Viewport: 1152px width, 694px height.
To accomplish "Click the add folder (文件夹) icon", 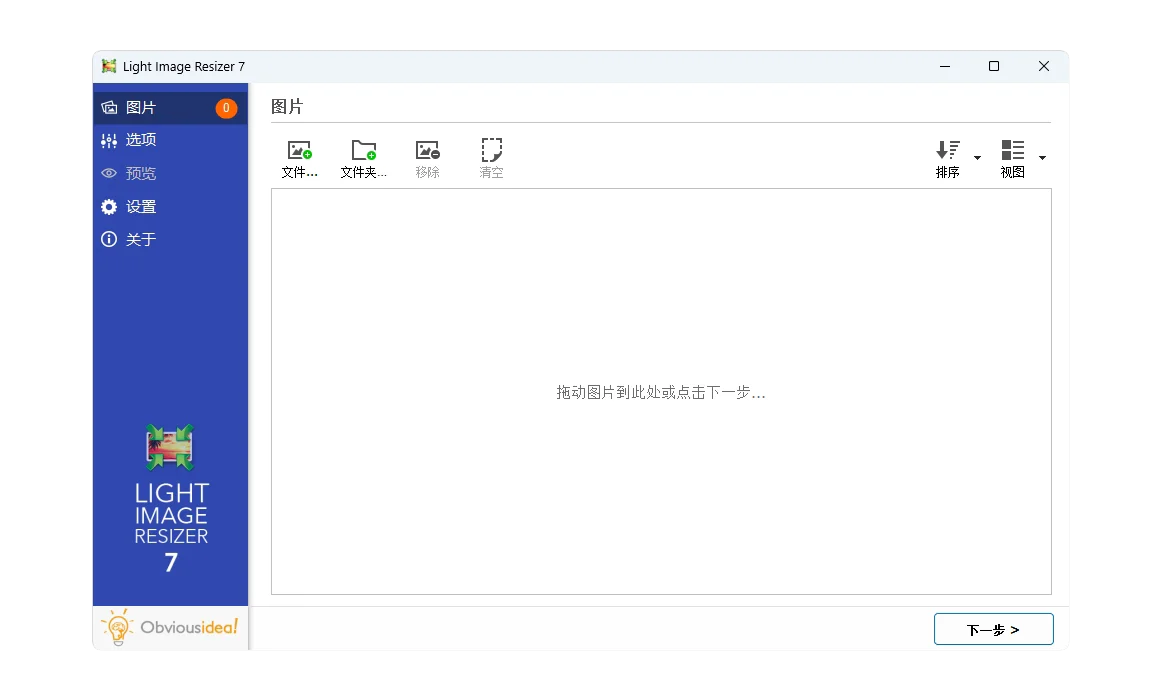I will (363, 150).
